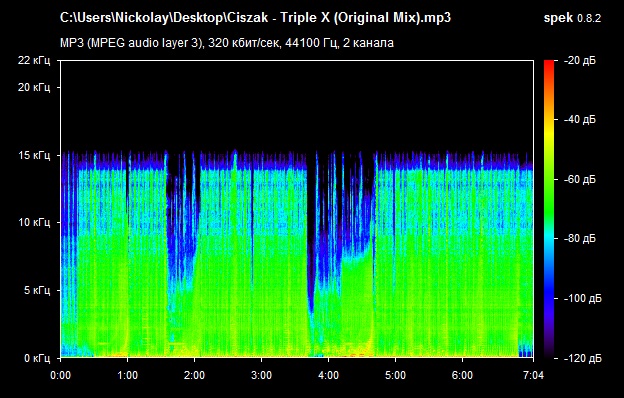624x398 pixels.
Task: Click the 1:00 time axis label
Action: pos(128,375)
